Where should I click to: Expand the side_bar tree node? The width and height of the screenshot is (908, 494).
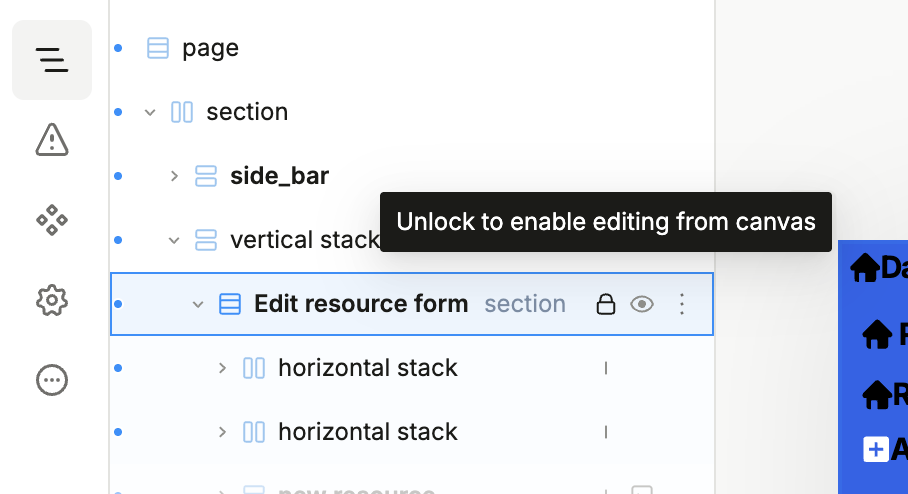(174, 176)
